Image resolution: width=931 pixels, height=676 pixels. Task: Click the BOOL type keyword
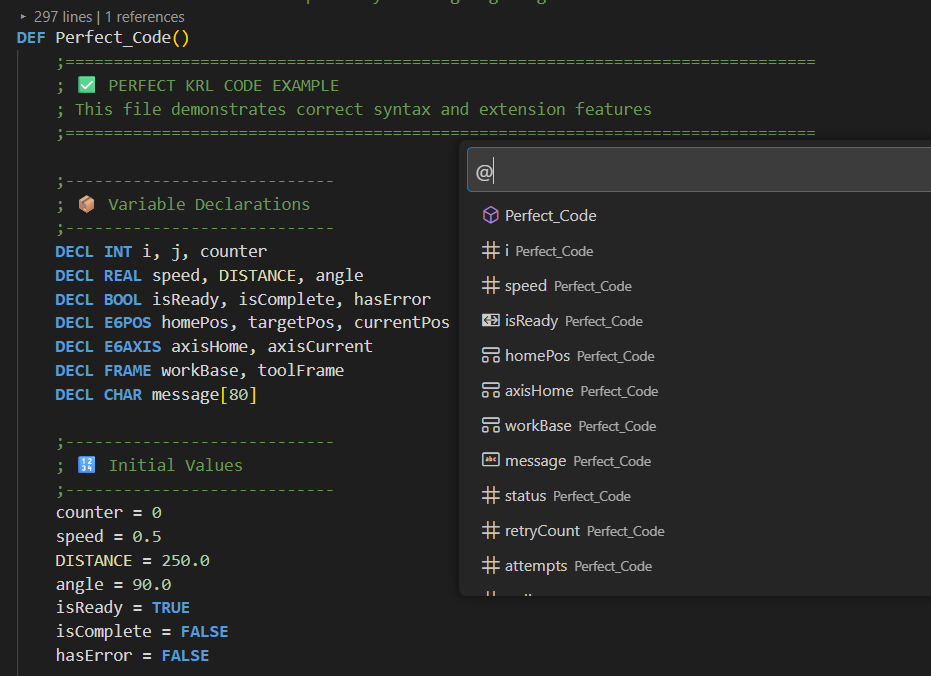(122, 299)
